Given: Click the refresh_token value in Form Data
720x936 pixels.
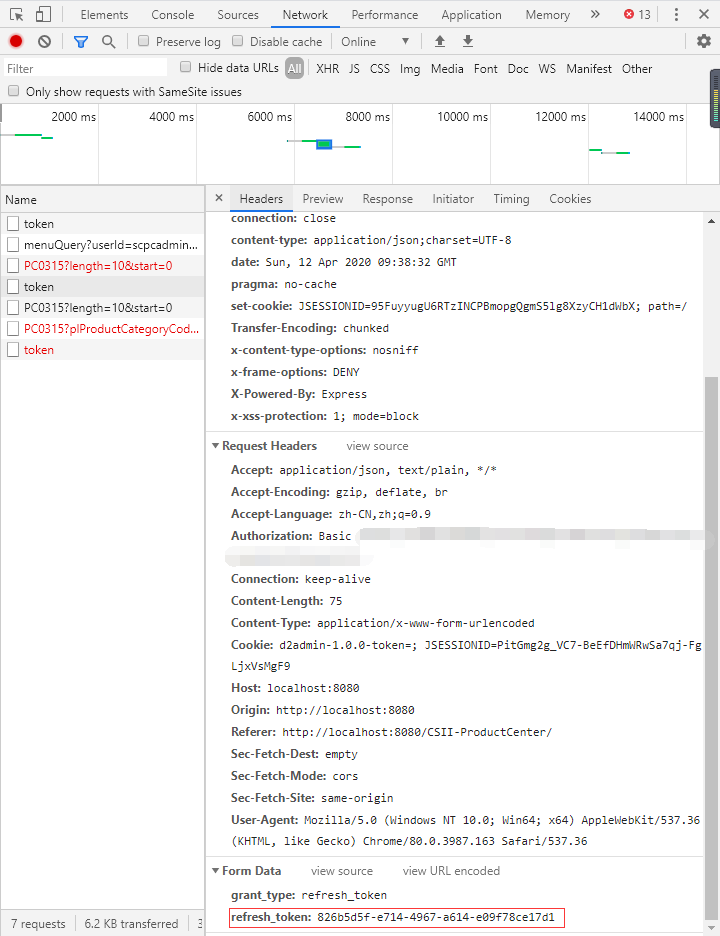Looking at the screenshot, I should tap(436, 917).
